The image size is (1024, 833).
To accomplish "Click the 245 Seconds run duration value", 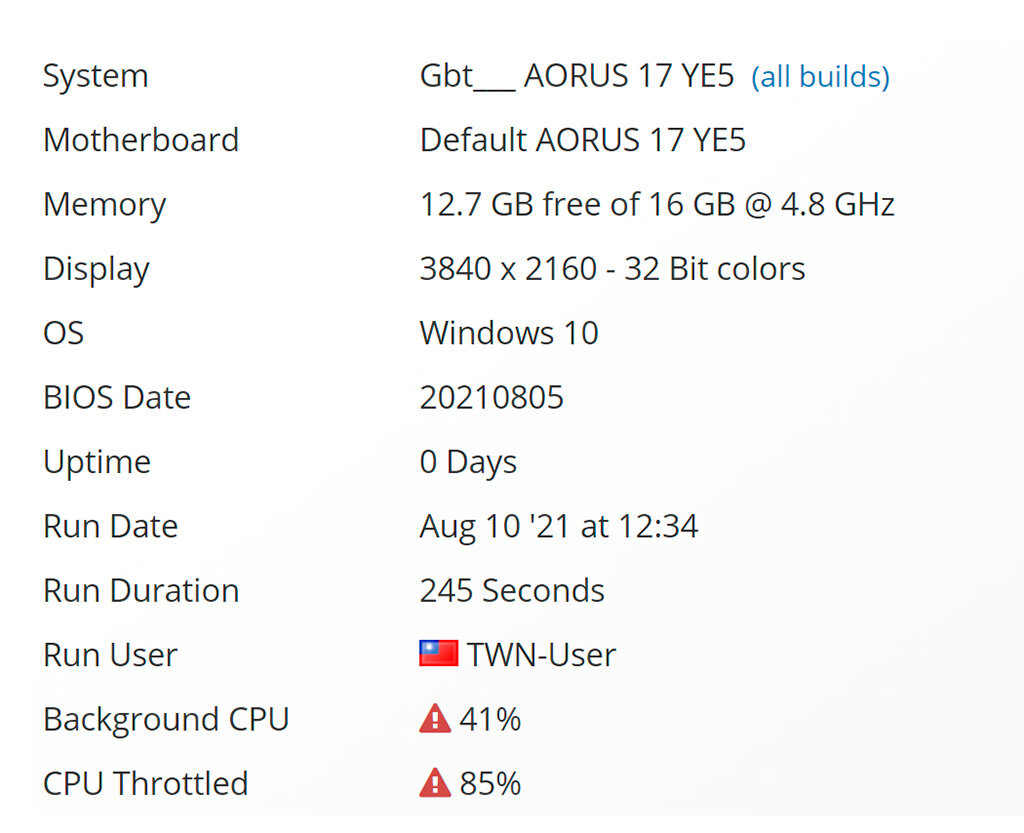I will coord(512,590).
